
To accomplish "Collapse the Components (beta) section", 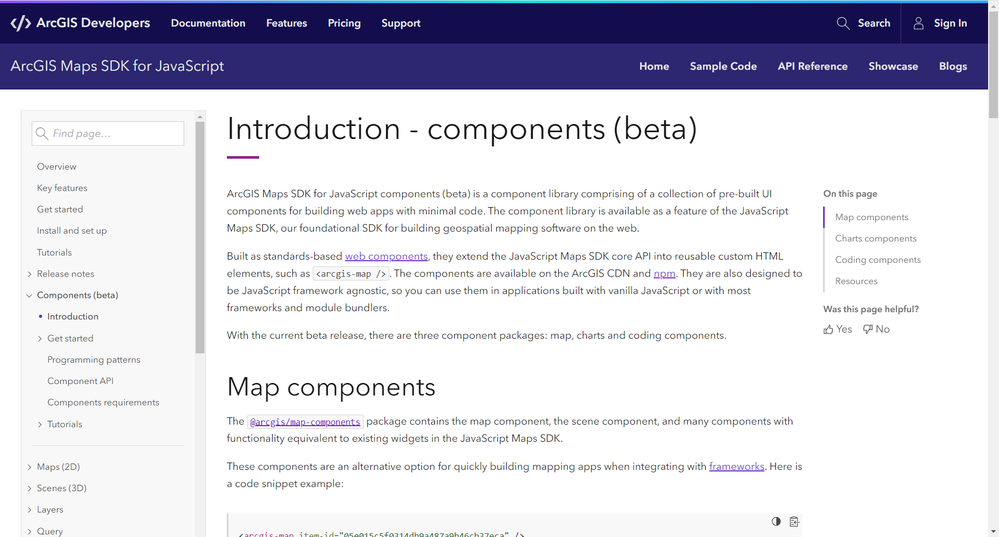I will click(x=30, y=296).
